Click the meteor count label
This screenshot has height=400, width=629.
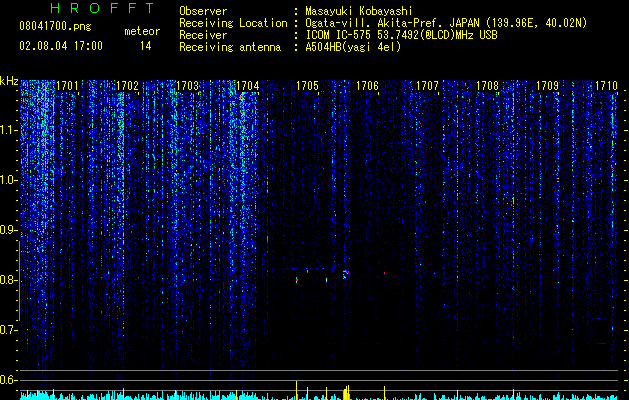[142, 31]
